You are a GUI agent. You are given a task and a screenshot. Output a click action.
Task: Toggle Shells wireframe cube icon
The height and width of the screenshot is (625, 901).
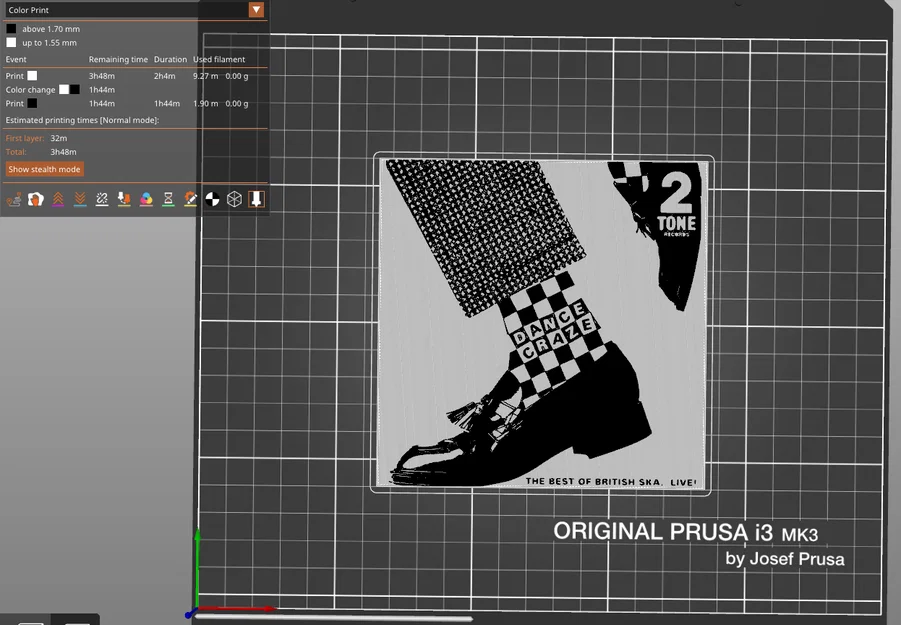234,199
